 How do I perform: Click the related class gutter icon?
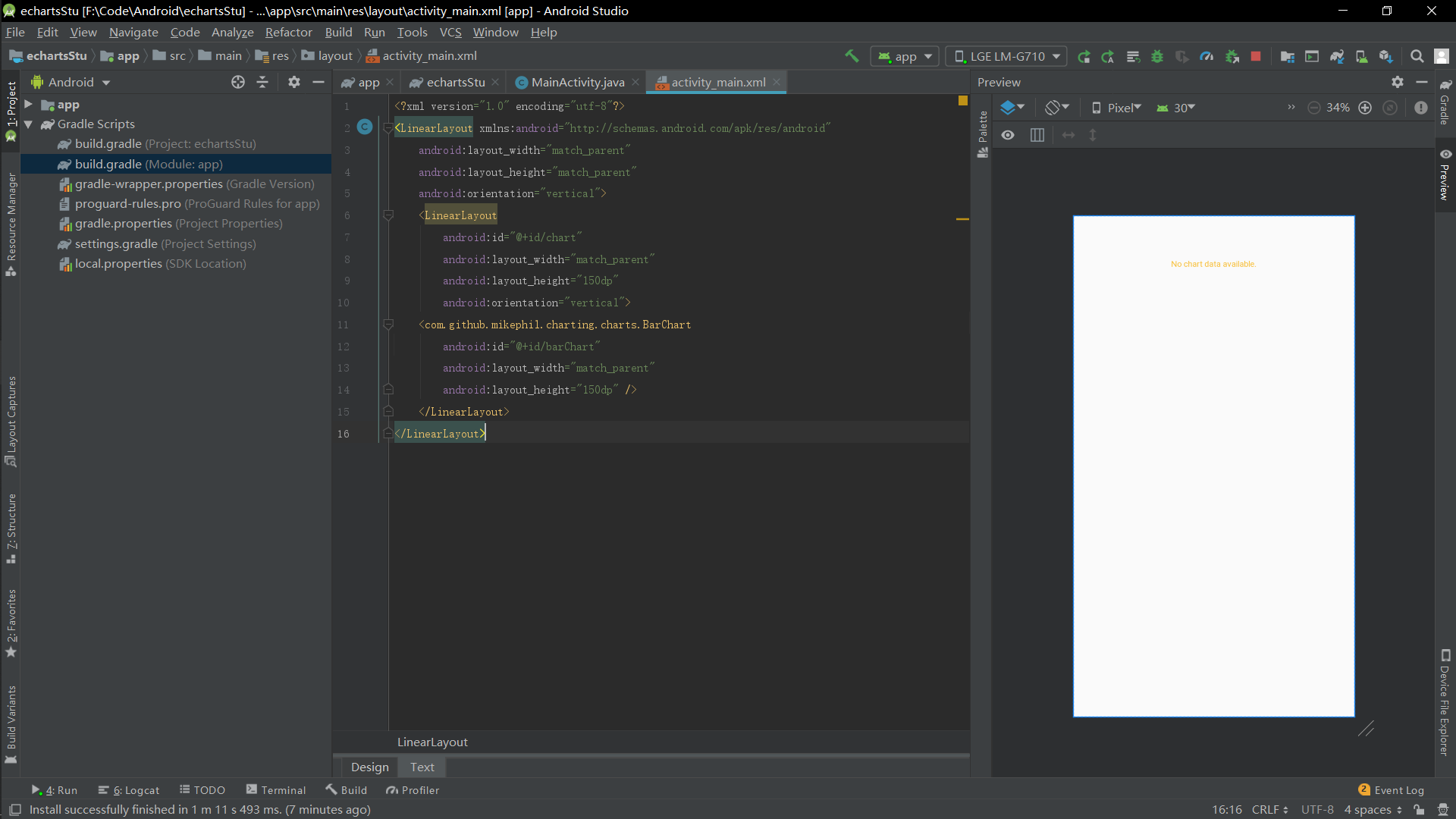click(x=365, y=127)
